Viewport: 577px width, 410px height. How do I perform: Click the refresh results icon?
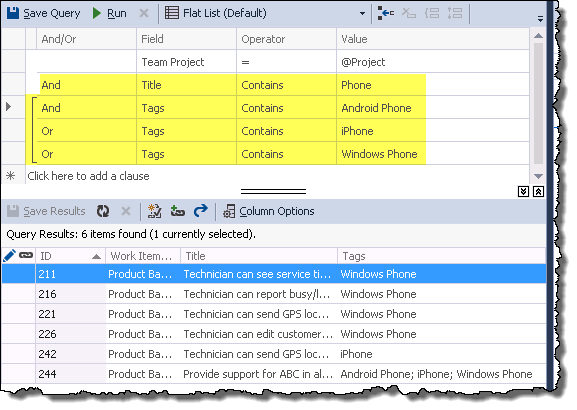103,211
